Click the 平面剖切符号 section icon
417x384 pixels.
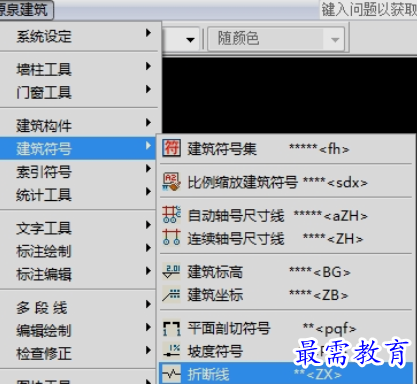171,328
